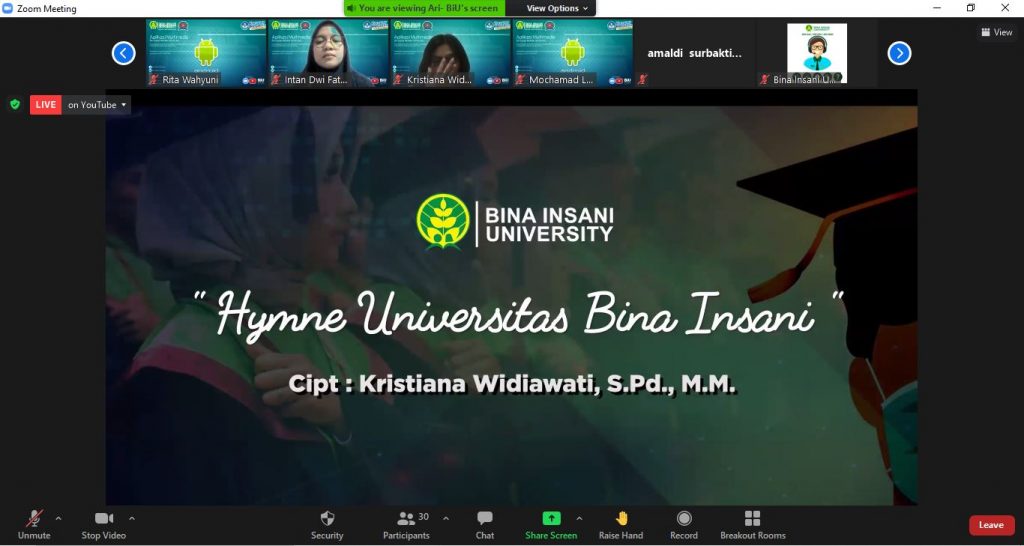Viewport: 1024px width, 546px height.
Task: Open the Chat panel
Action: click(485, 525)
